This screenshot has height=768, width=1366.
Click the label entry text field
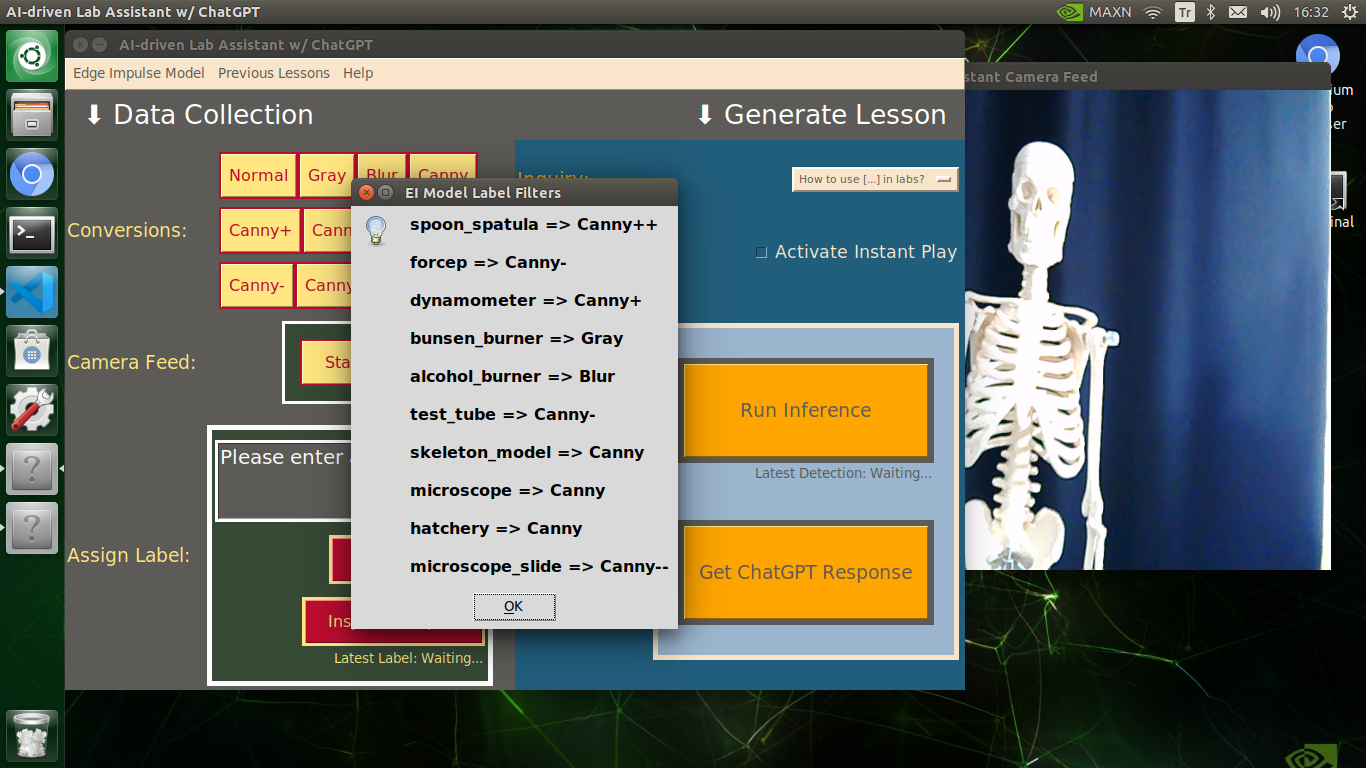point(283,478)
